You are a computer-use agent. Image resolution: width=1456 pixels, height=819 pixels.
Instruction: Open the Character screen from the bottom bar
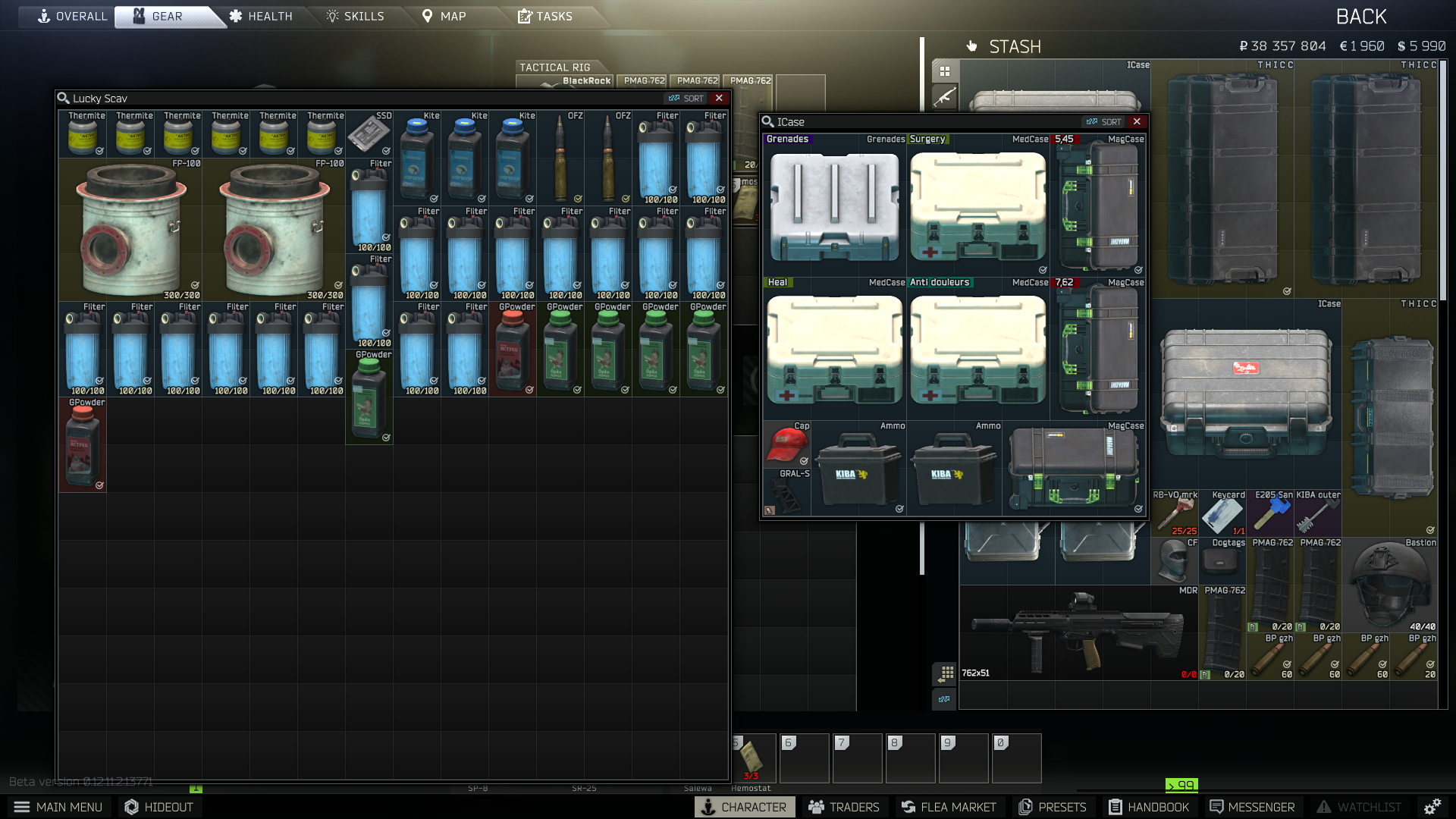tap(745, 807)
